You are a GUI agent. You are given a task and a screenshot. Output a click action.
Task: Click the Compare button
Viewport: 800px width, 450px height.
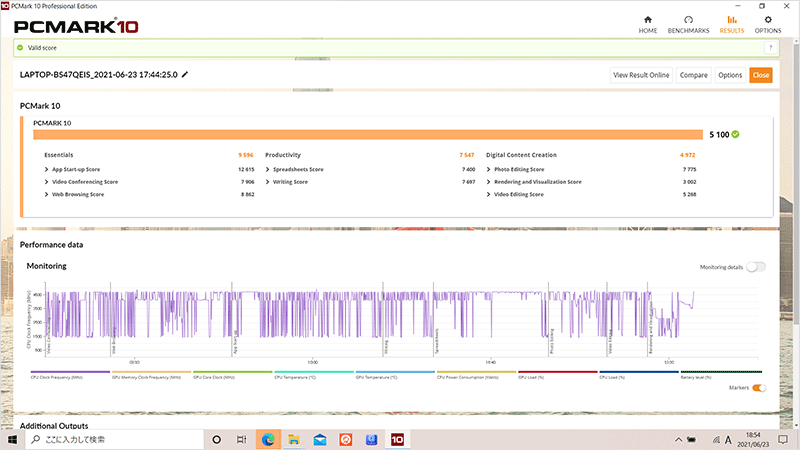pyautogui.click(x=694, y=75)
